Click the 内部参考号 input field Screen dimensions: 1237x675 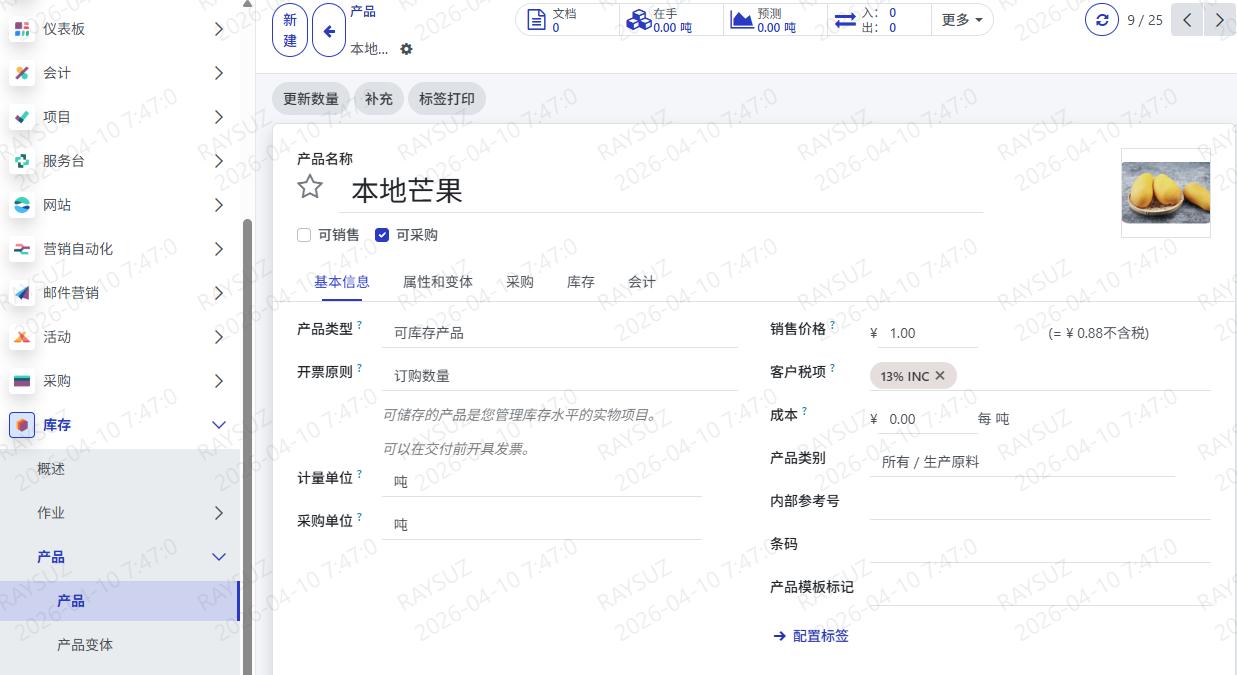click(x=1040, y=505)
